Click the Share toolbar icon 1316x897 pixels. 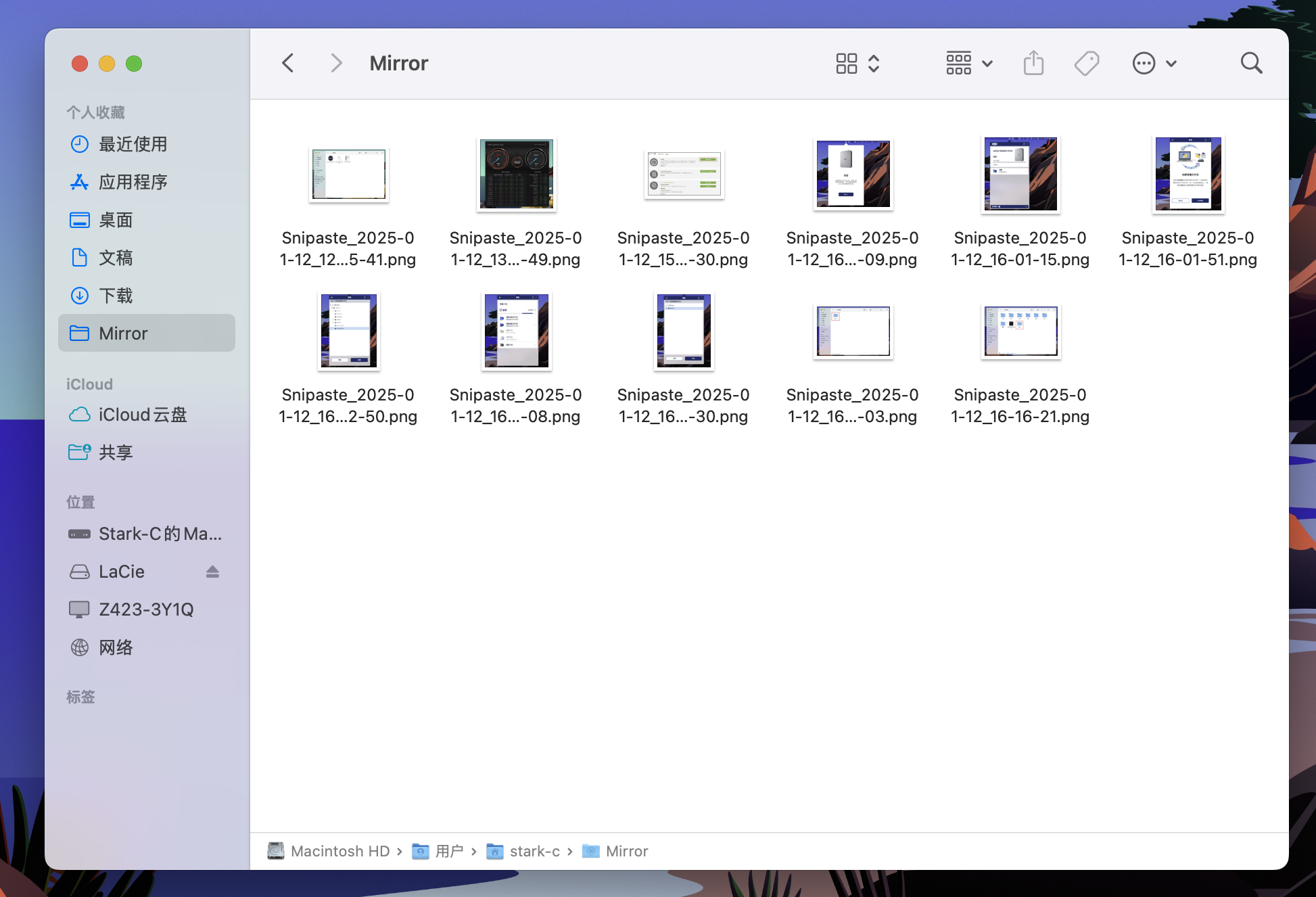pyautogui.click(x=1033, y=64)
